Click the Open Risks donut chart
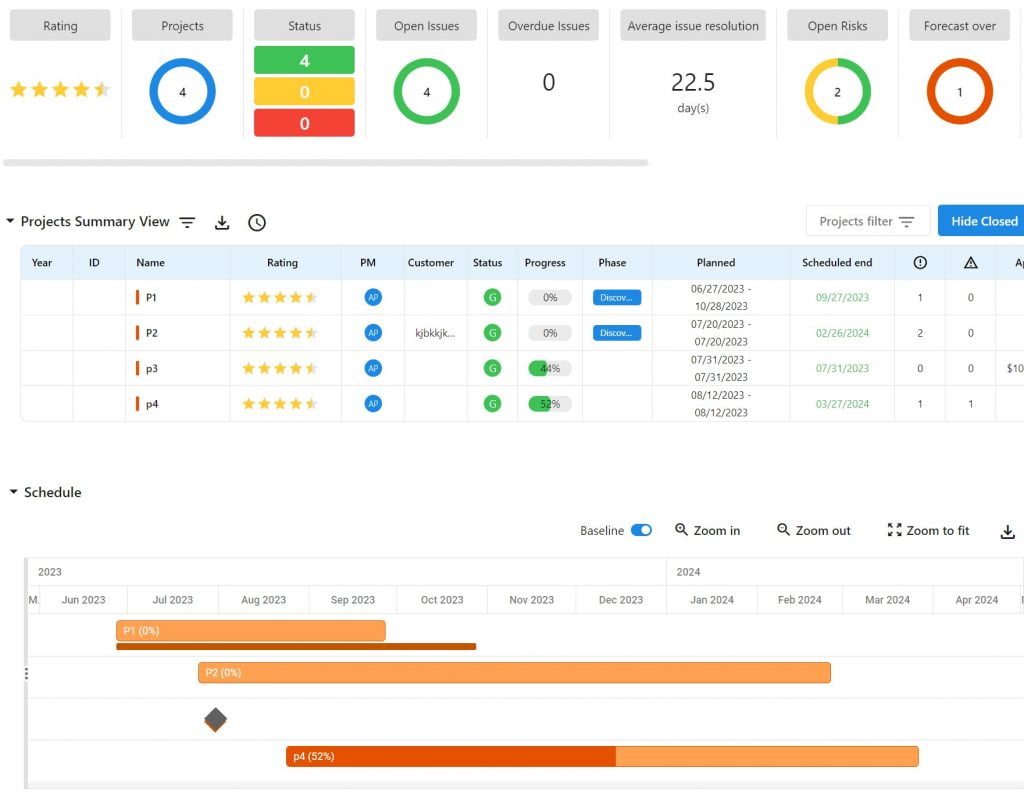 837,91
